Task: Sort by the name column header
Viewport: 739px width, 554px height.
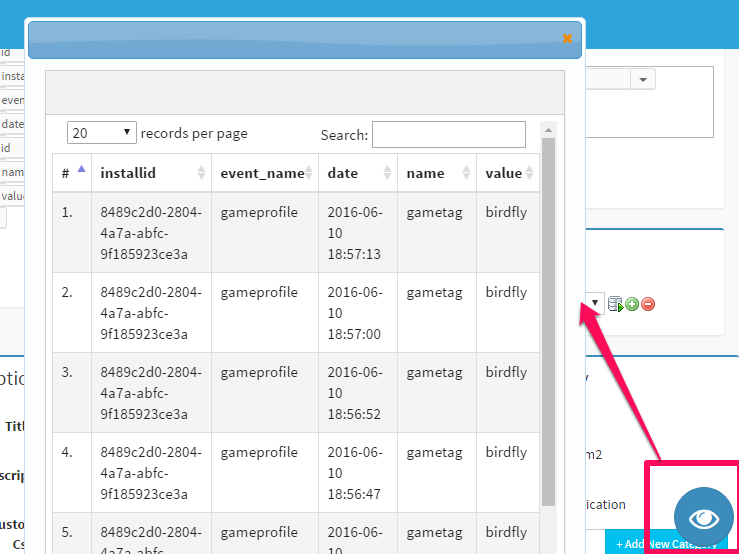Action: [437, 173]
